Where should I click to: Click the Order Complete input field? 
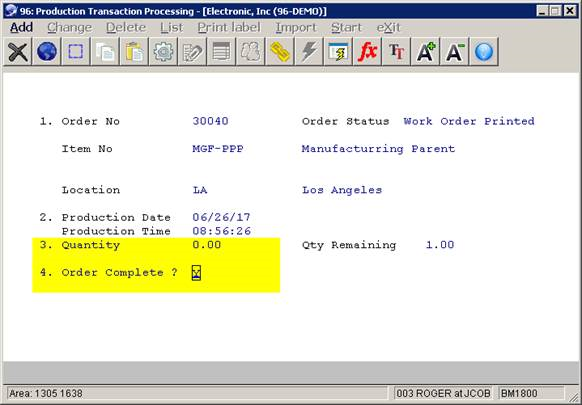[196, 273]
